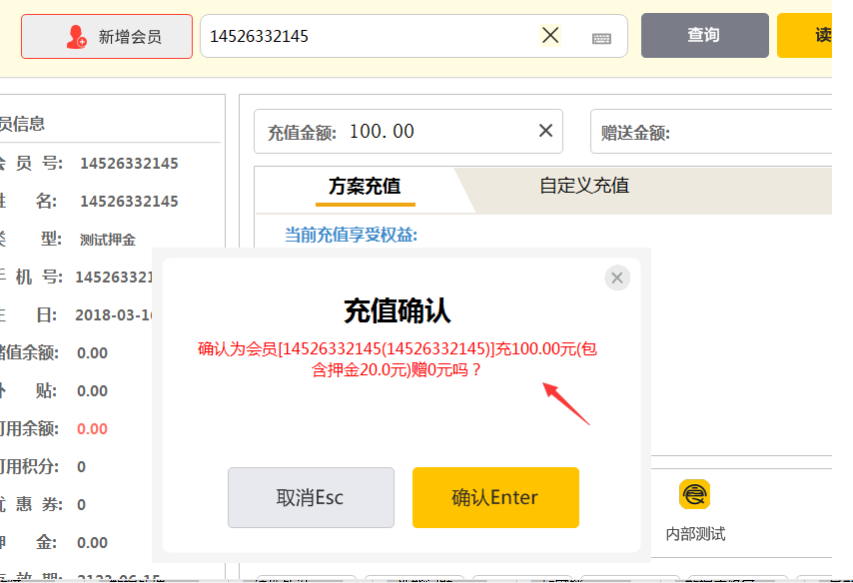The width and height of the screenshot is (853, 583).
Task: Clear the 充值金额 field with X
Action: 546,131
